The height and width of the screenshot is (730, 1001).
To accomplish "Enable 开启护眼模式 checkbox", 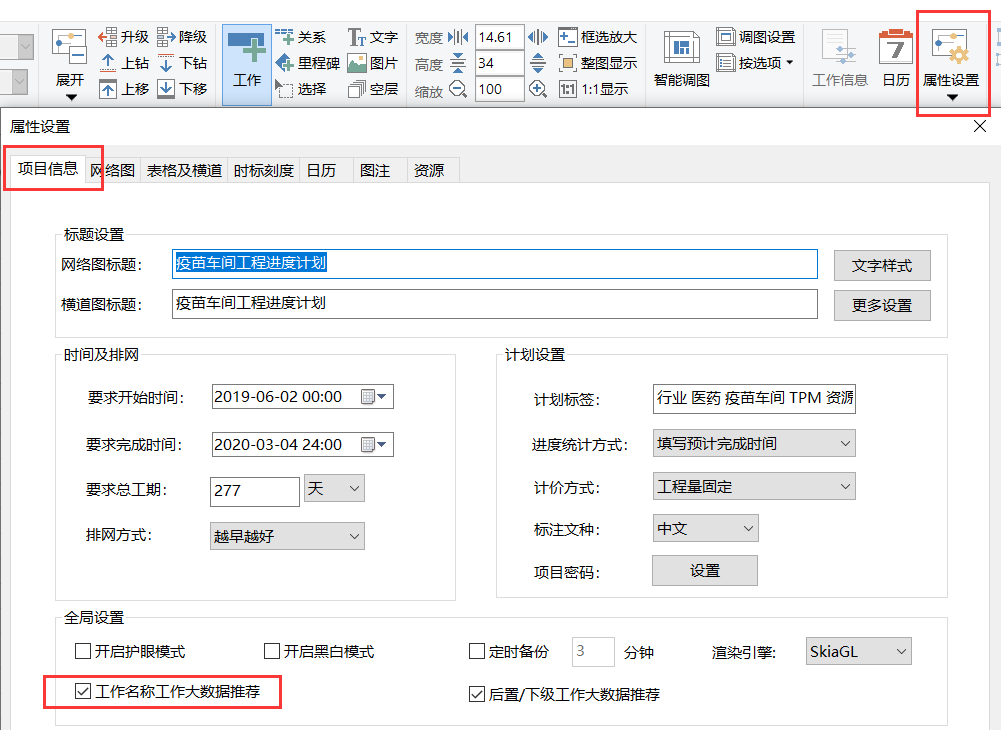I will [x=83, y=651].
